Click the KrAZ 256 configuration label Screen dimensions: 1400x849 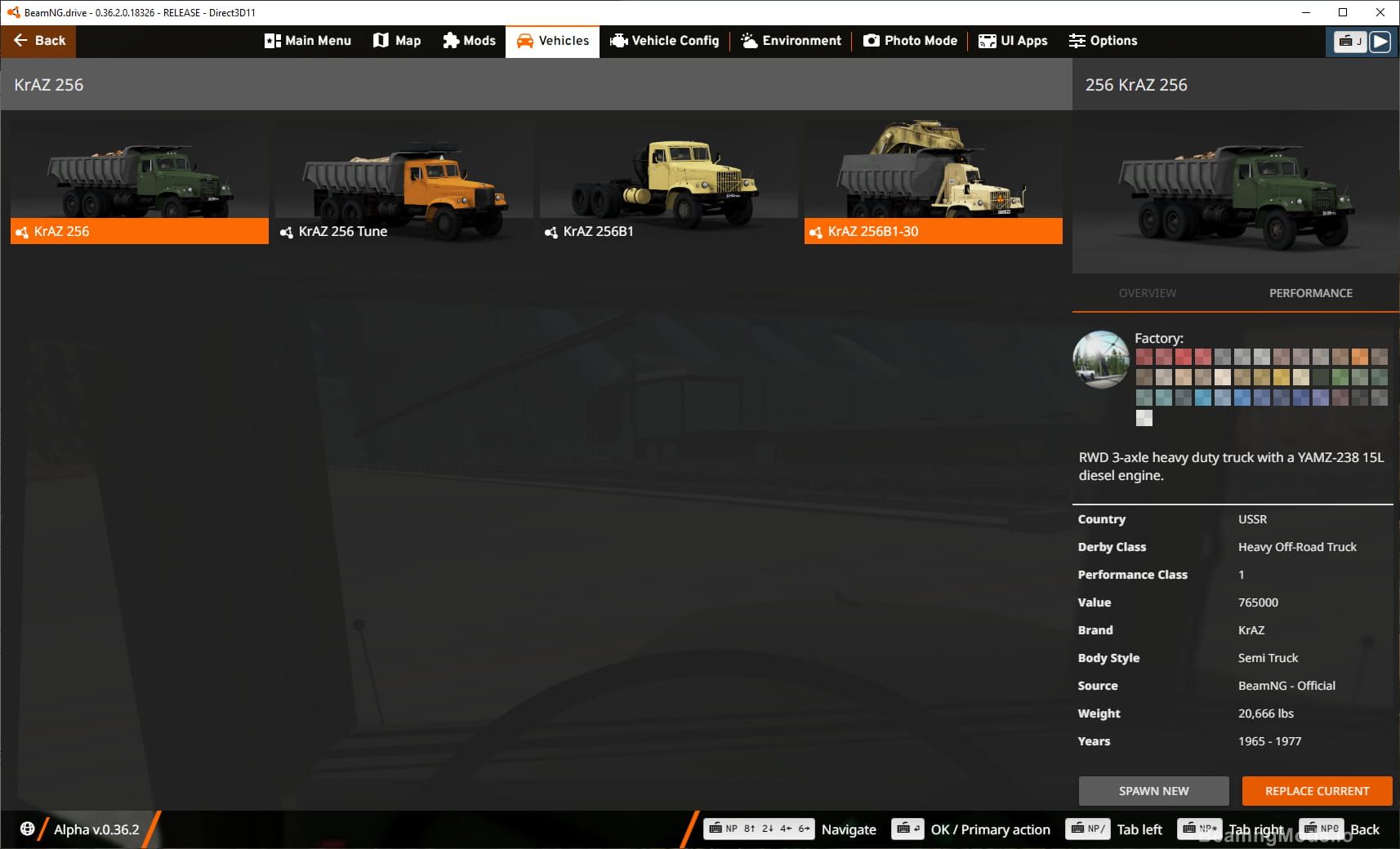tap(61, 231)
